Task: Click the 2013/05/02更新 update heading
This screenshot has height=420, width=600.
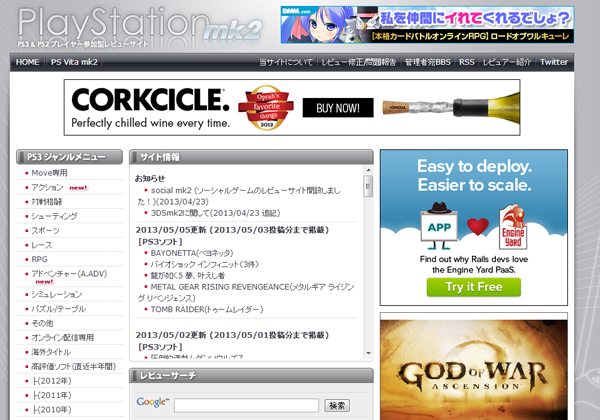Action: click(x=232, y=335)
